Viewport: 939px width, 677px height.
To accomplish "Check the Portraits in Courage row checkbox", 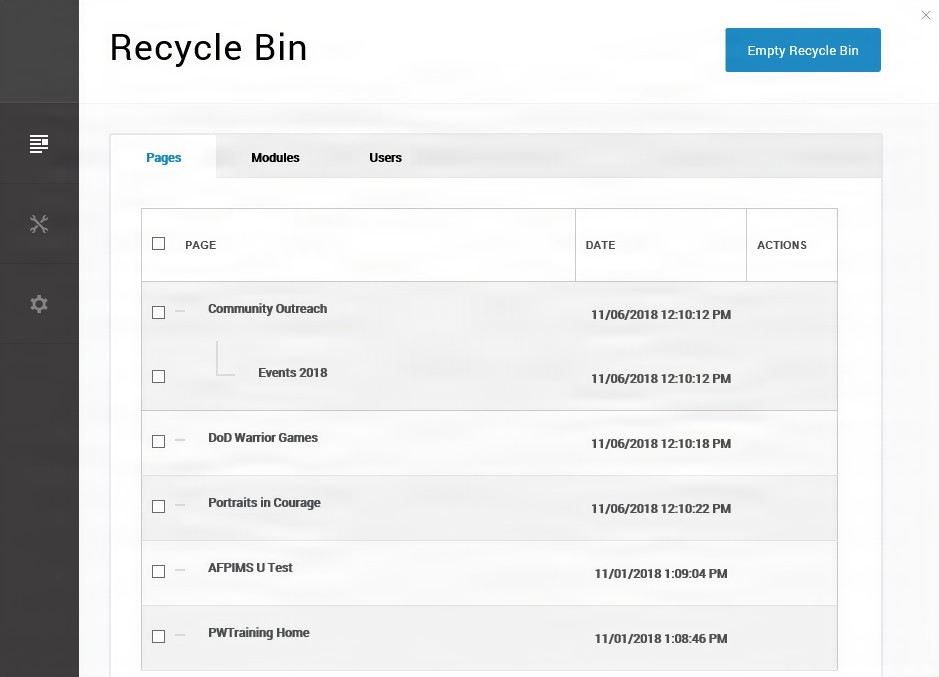I will [x=158, y=506].
